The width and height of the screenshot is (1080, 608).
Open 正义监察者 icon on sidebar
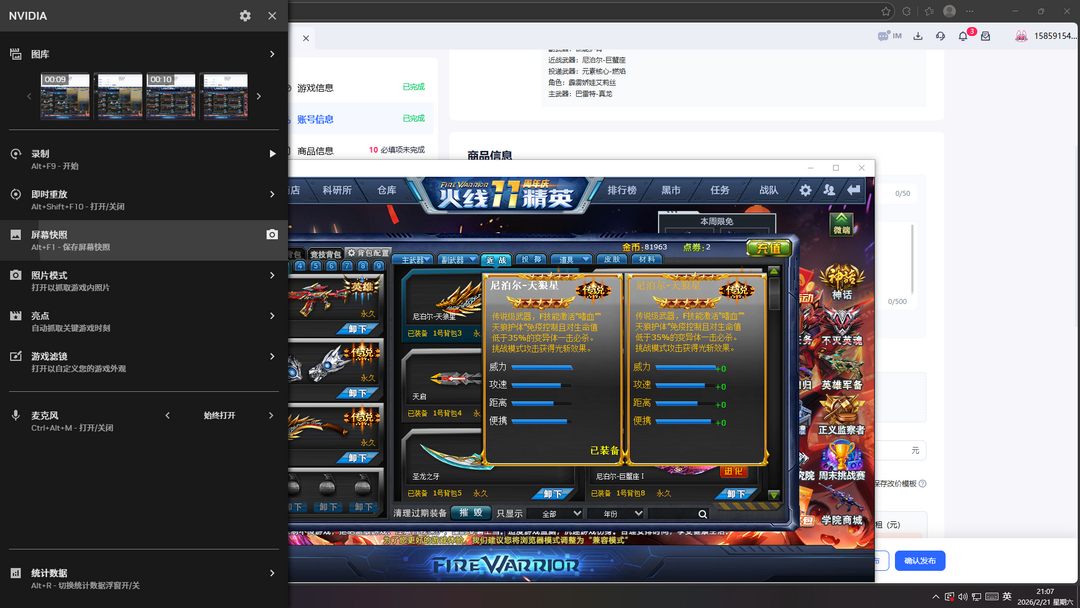(x=842, y=416)
